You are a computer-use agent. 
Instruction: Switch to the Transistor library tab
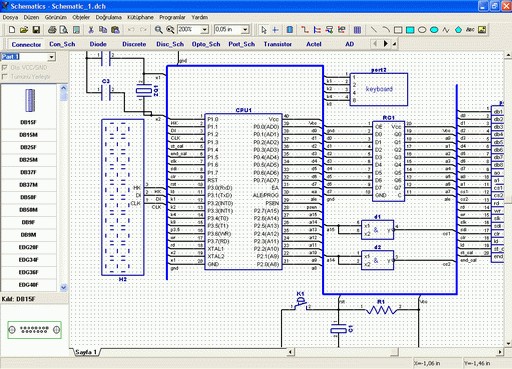pyautogui.click(x=278, y=44)
